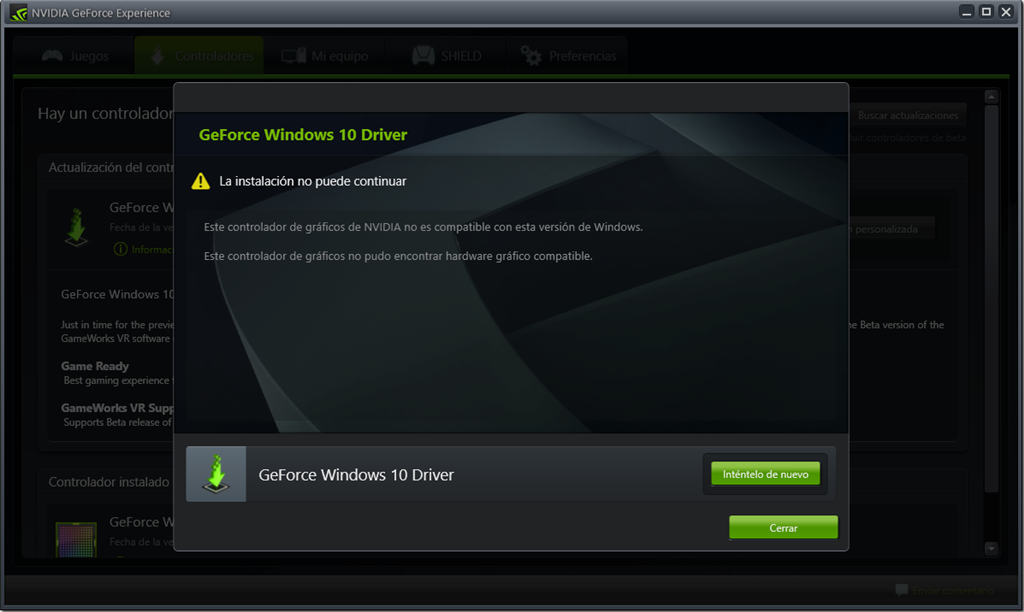Screen dimensions: 1024x612
Task: Click the NVIDIA logo in title bar
Action: tap(19, 13)
